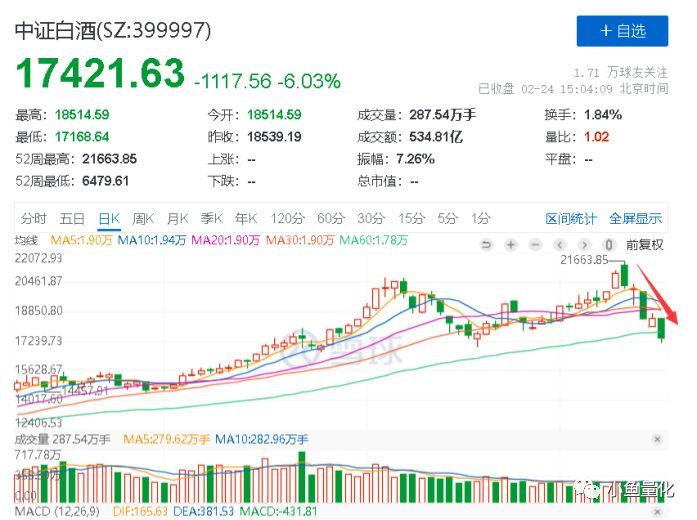Add stock via +自选 button
Viewport: 697px width, 520px height.
622,31
